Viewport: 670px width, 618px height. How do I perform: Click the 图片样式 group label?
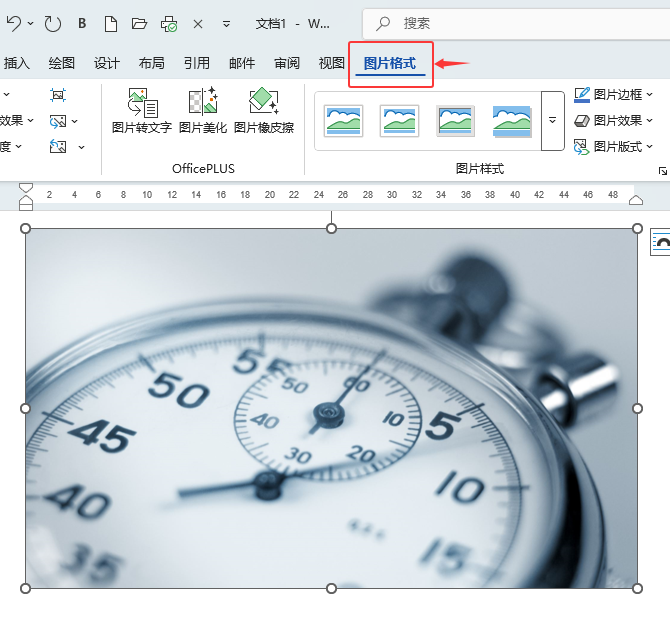(x=480, y=169)
